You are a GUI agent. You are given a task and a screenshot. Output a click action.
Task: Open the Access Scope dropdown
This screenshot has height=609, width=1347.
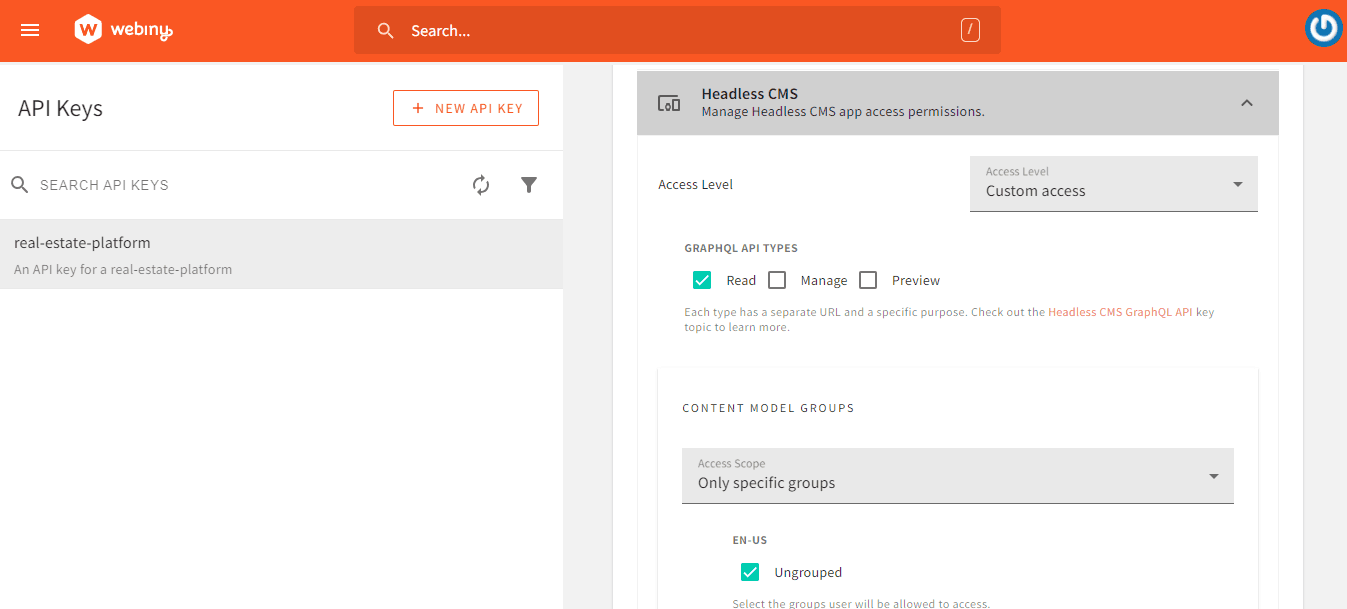point(957,475)
